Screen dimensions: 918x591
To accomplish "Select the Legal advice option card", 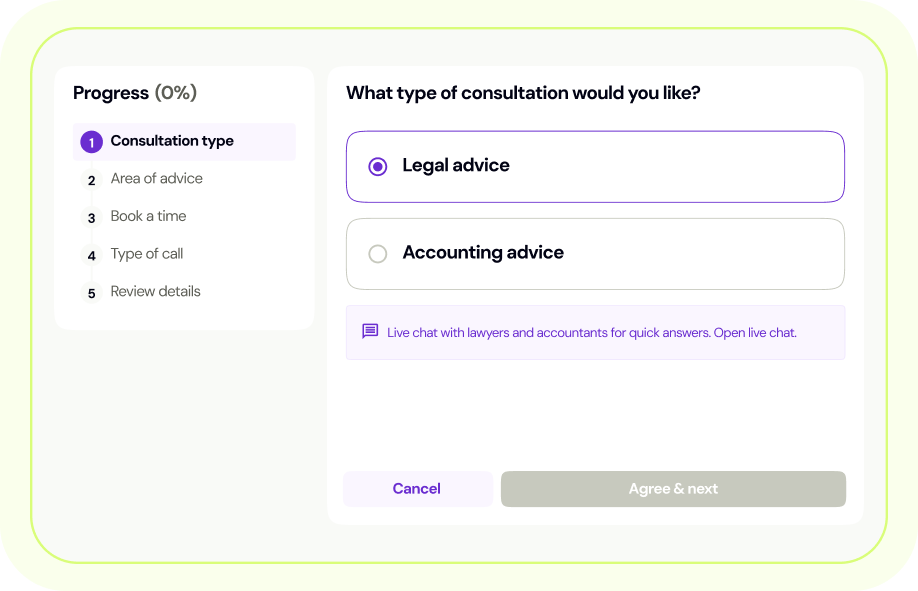I will (595, 166).
